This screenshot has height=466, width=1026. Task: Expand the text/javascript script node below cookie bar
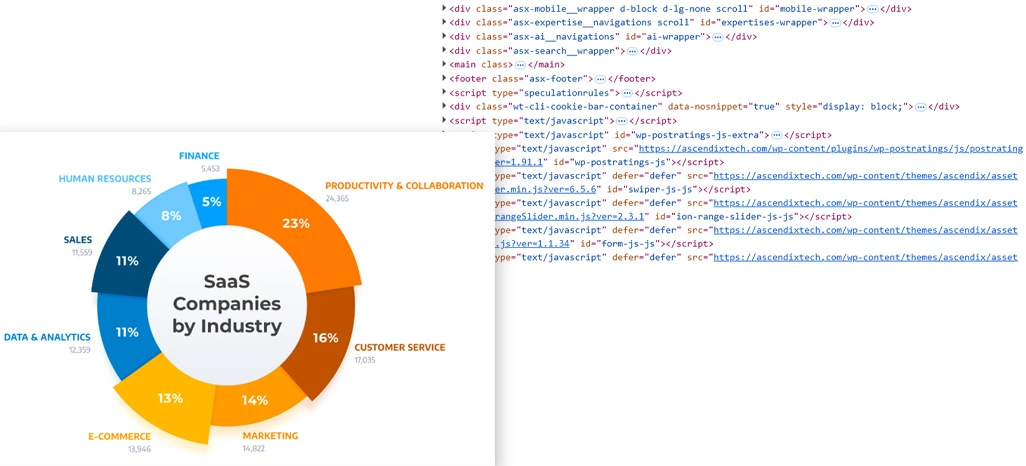tap(445, 120)
